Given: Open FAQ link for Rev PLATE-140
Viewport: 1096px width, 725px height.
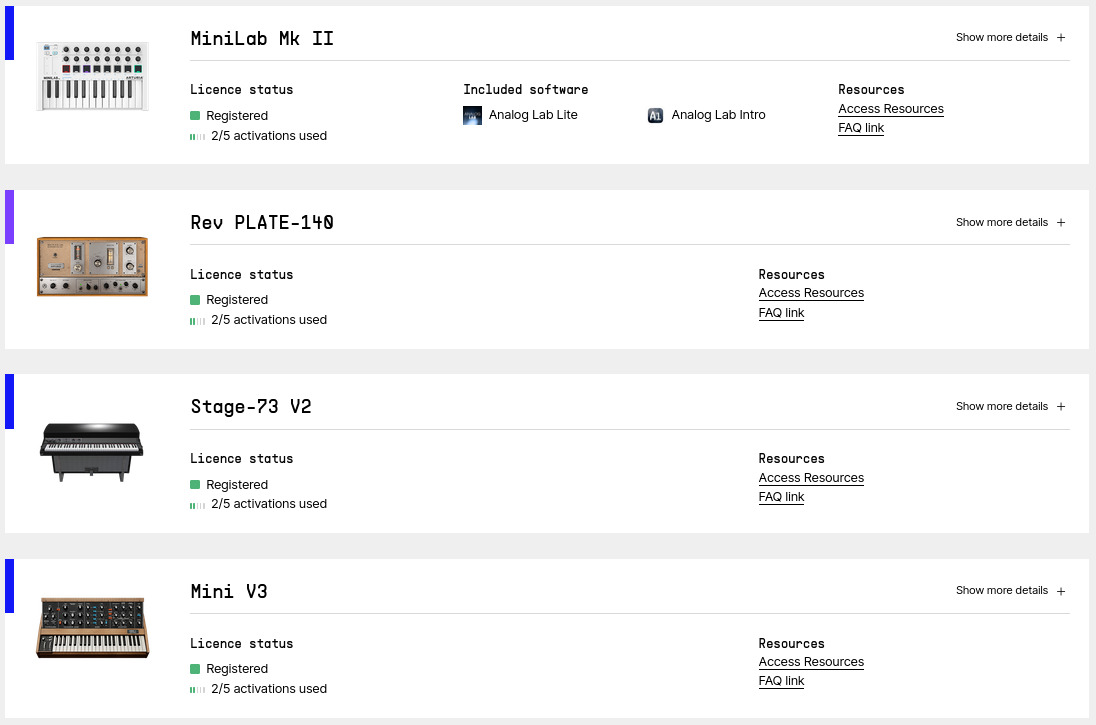Looking at the screenshot, I should pyautogui.click(x=781, y=313).
